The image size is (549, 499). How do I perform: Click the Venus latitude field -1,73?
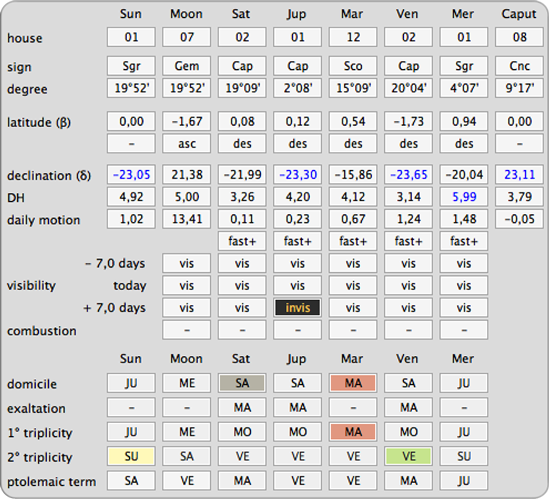point(409,122)
